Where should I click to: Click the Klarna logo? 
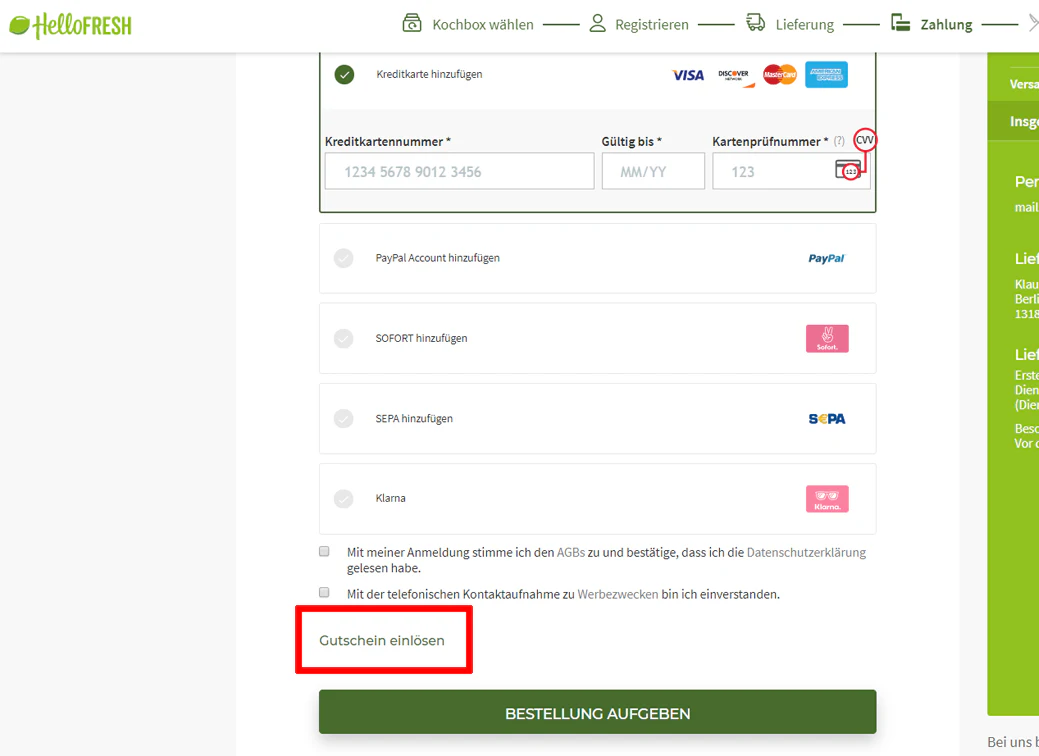coord(826,498)
